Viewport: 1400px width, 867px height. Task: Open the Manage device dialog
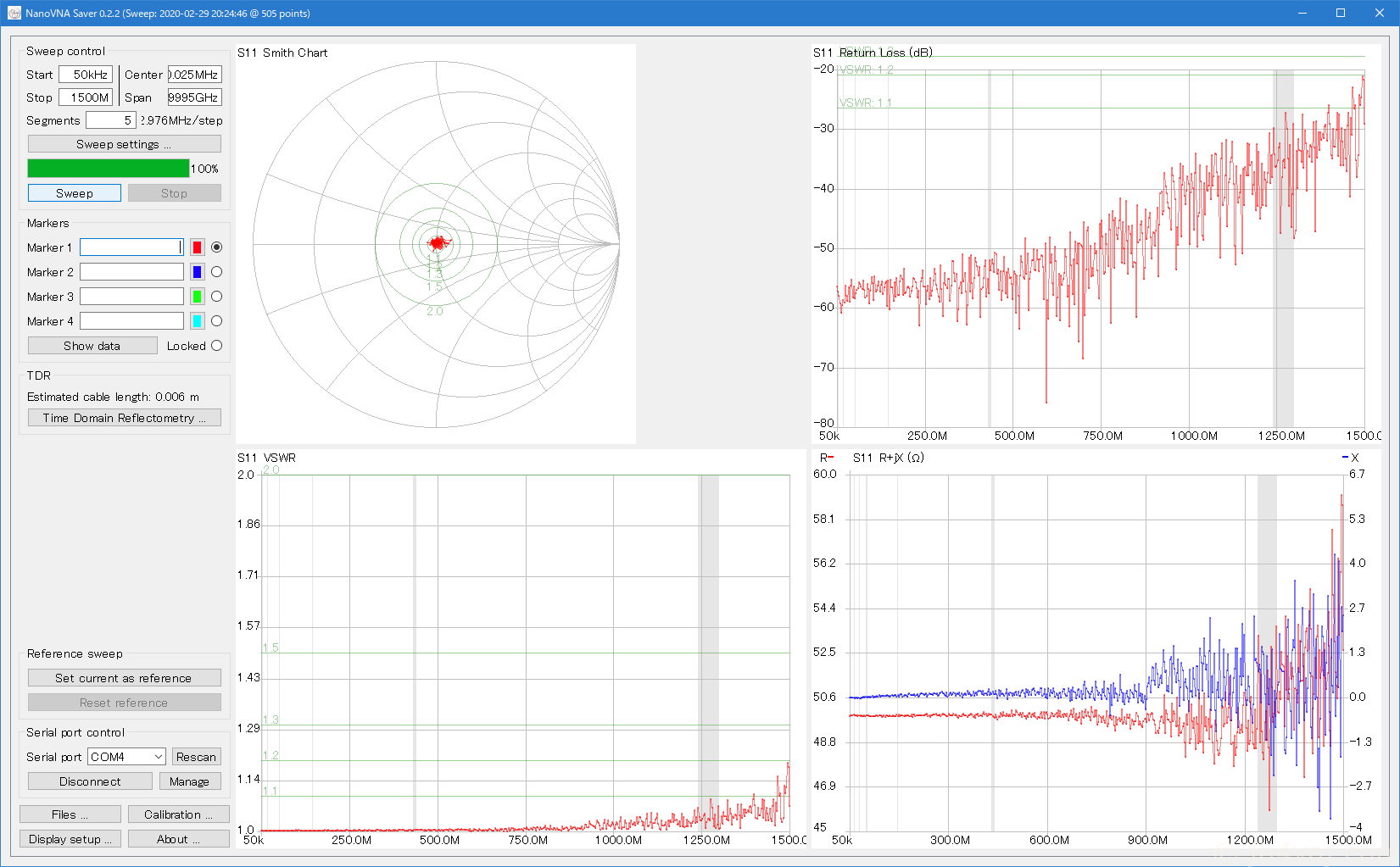190,781
